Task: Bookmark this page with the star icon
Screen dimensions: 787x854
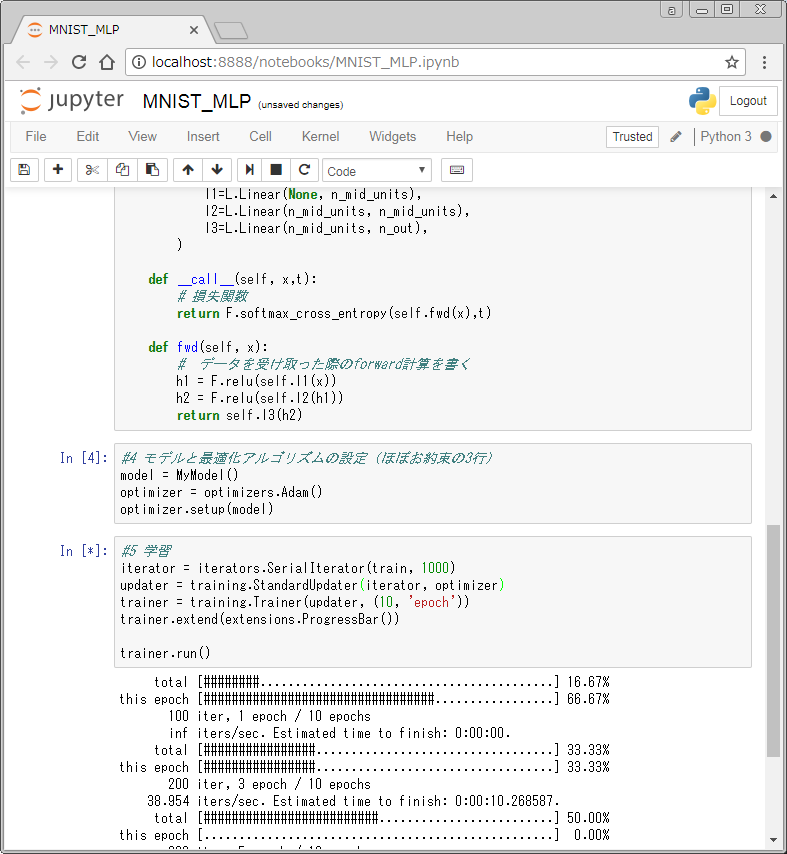Action: click(x=732, y=62)
